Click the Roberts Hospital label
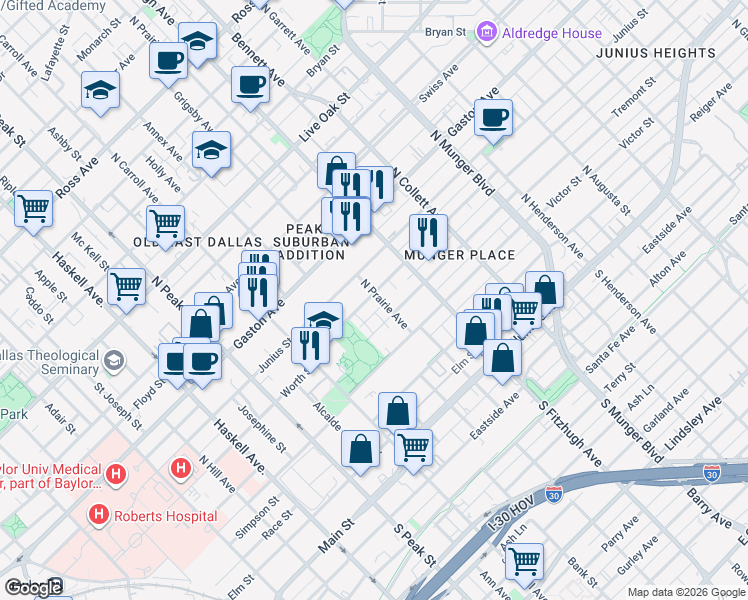 click(x=166, y=517)
